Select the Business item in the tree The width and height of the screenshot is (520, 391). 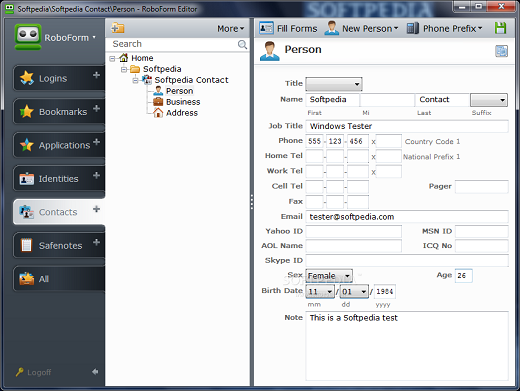point(183,102)
